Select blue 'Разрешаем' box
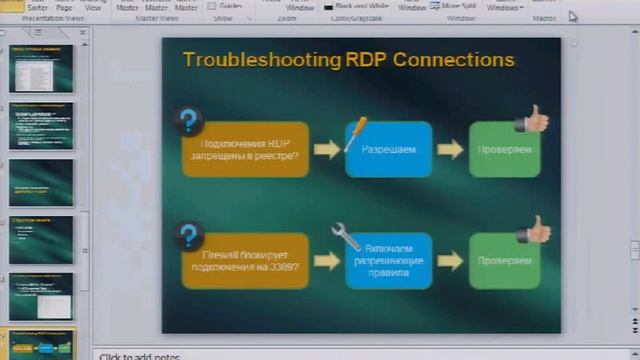Image resolution: width=640 pixels, height=360 pixels. 389,149
